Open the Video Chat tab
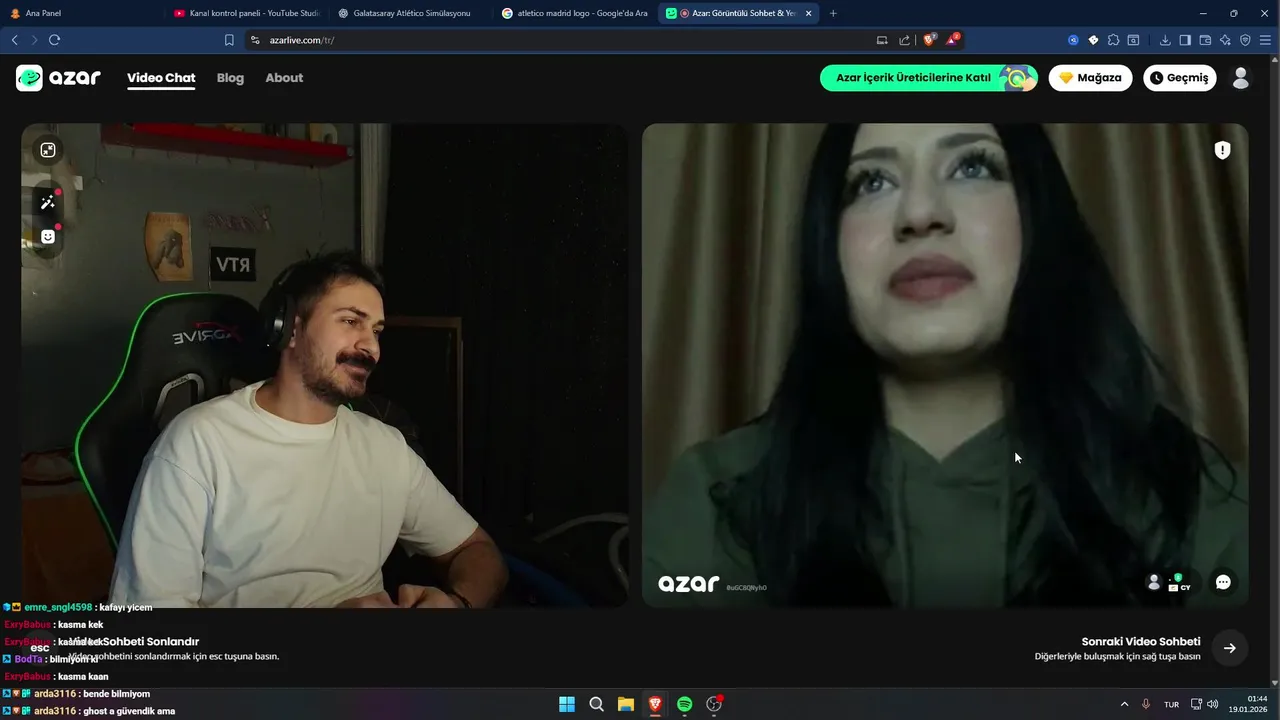Viewport: 1280px width, 720px height. click(161, 78)
